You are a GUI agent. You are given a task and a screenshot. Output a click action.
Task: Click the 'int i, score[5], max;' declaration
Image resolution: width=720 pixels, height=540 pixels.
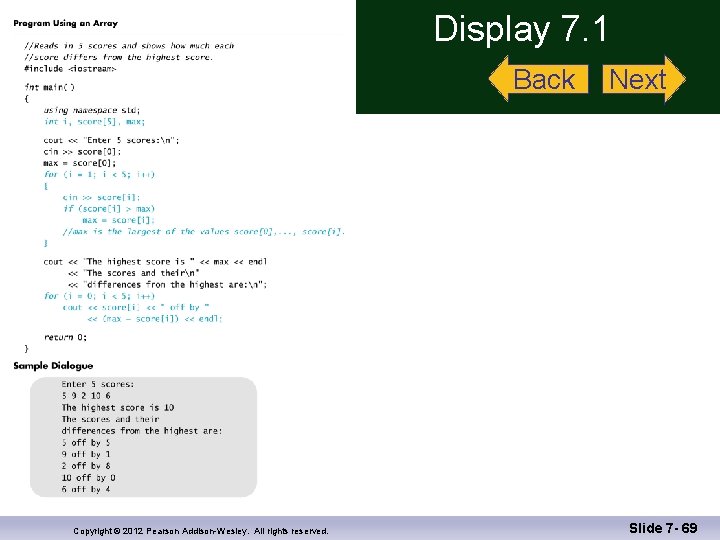[95, 122]
